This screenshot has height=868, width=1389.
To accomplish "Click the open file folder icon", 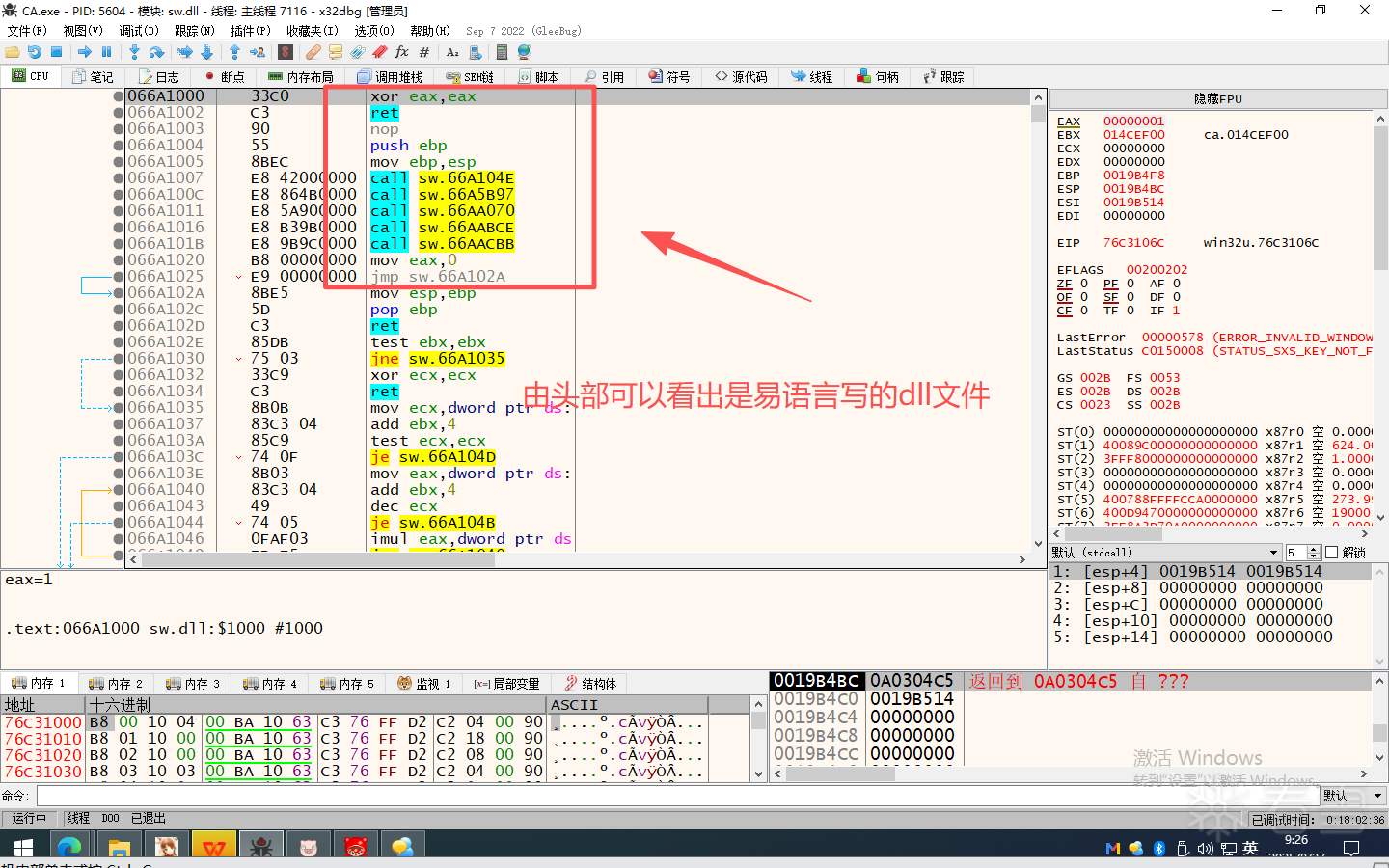I will click(13, 52).
